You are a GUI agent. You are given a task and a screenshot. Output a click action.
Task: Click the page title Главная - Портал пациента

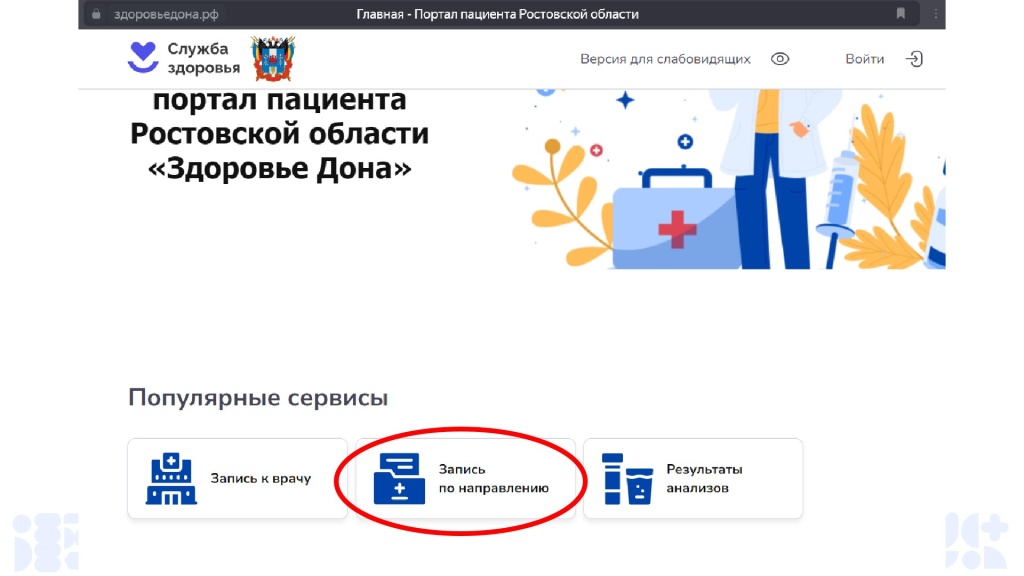pos(498,14)
